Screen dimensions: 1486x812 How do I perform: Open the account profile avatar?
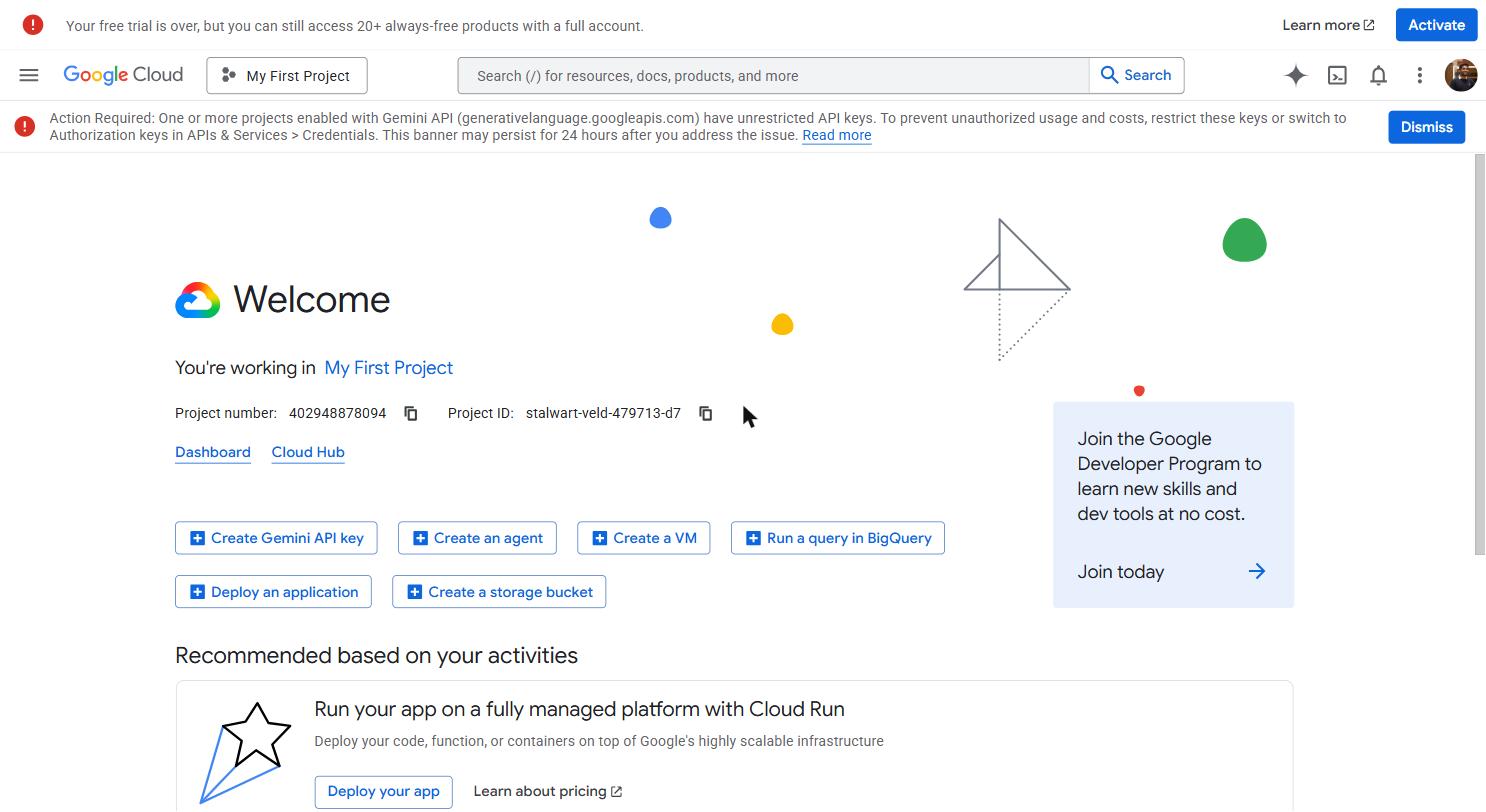[1461, 75]
